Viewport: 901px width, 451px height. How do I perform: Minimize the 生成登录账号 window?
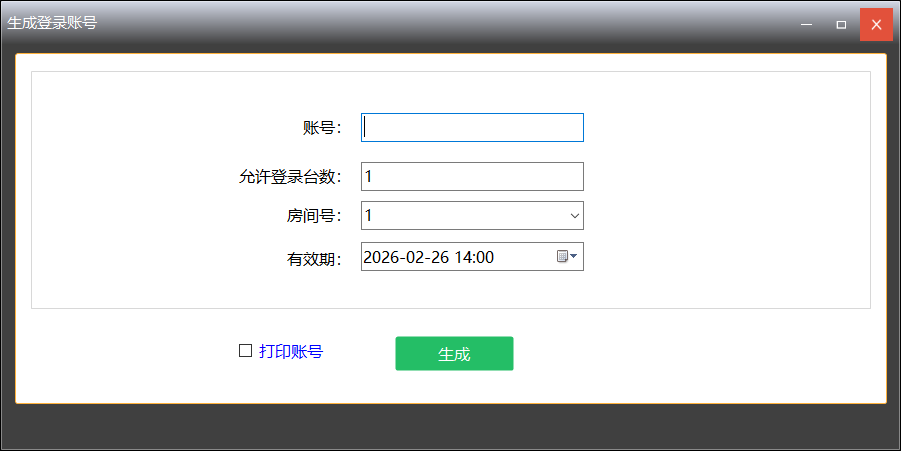[806, 24]
